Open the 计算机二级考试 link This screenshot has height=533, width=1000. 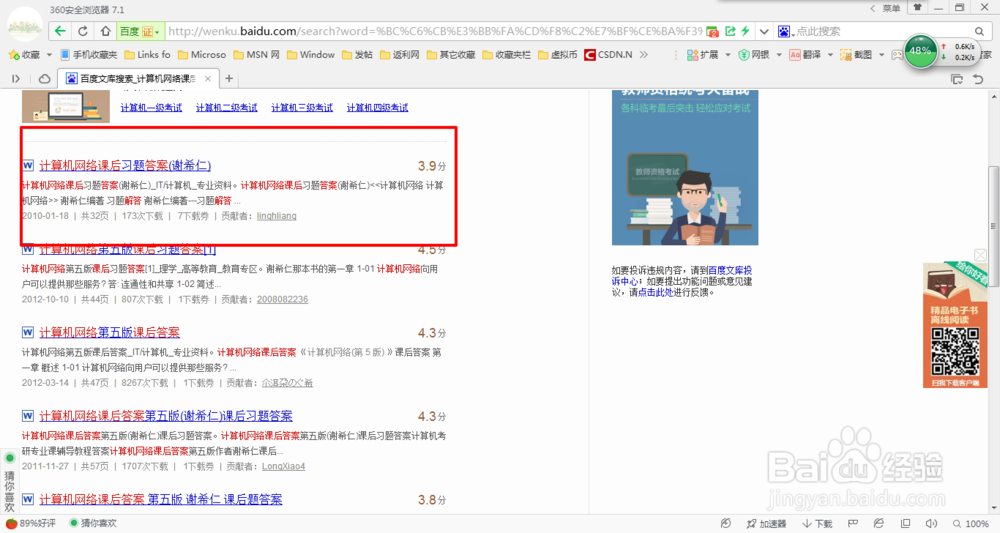[226, 108]
